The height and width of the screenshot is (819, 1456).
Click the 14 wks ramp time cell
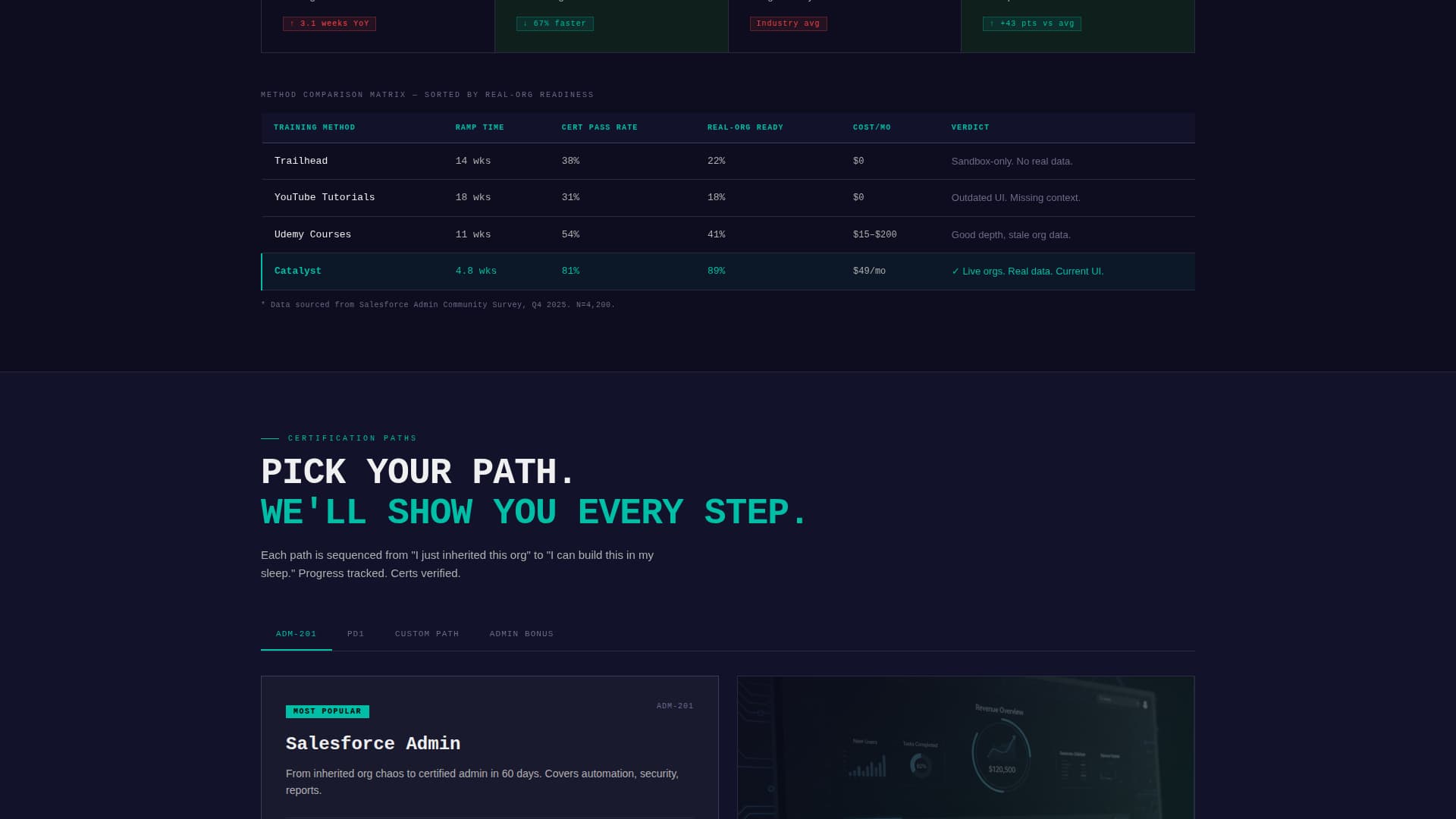click(473, 162)
